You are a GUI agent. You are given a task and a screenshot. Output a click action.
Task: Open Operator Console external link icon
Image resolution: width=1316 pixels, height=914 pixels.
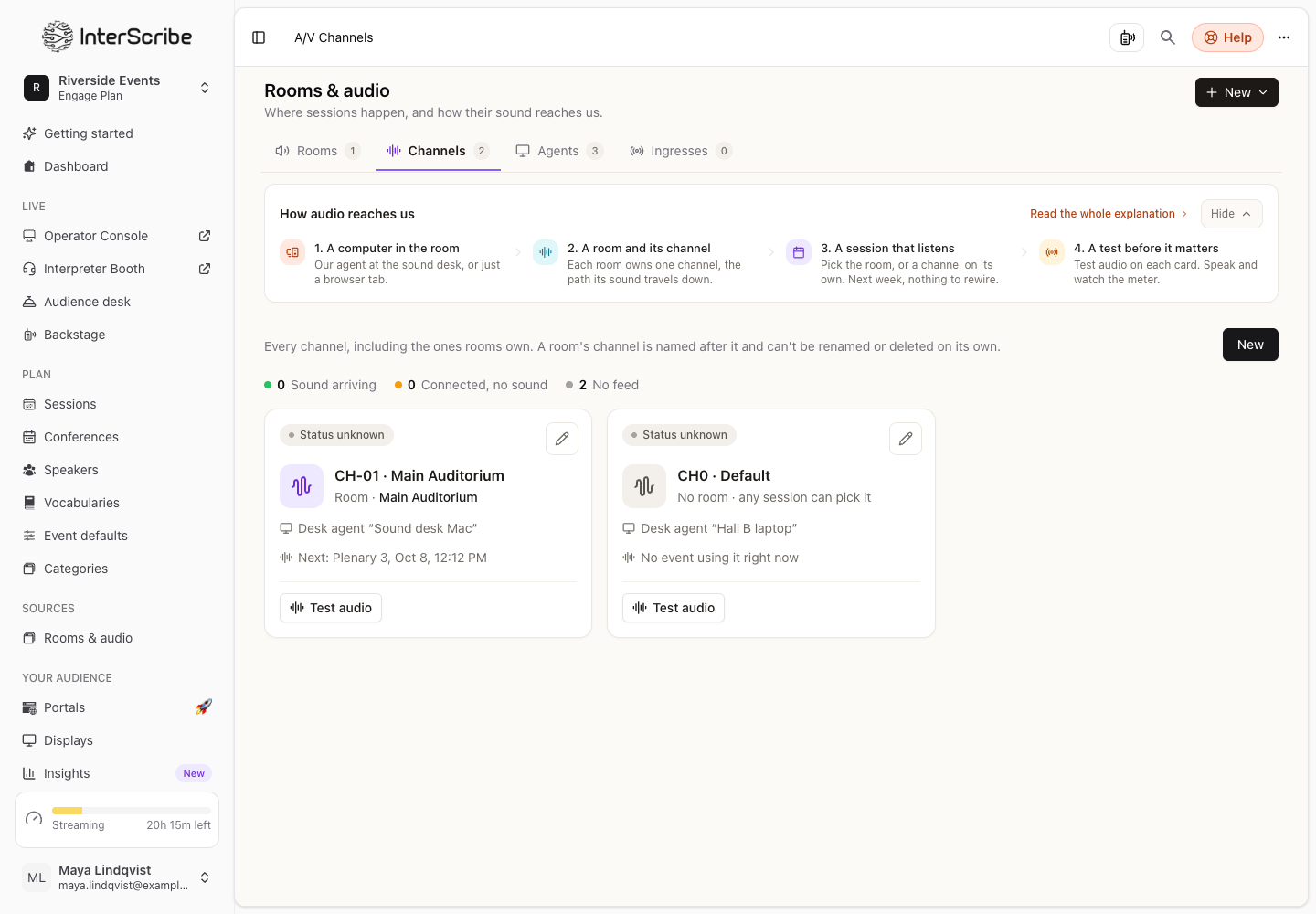tap(205, 236)
